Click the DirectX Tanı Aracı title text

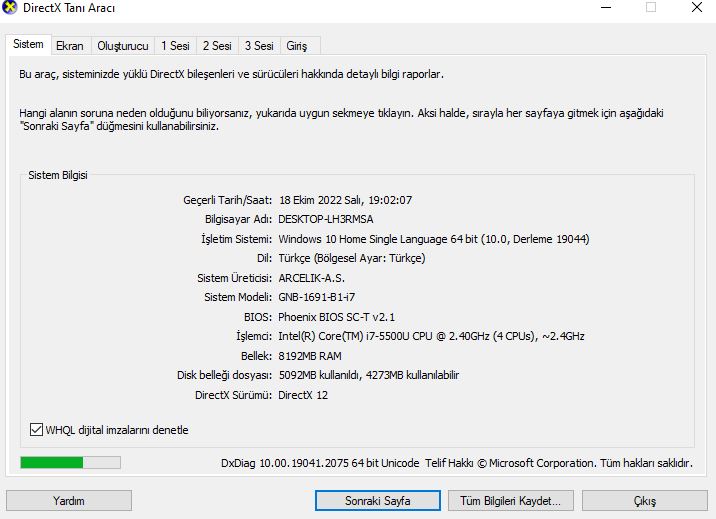[x=69, y=8]
